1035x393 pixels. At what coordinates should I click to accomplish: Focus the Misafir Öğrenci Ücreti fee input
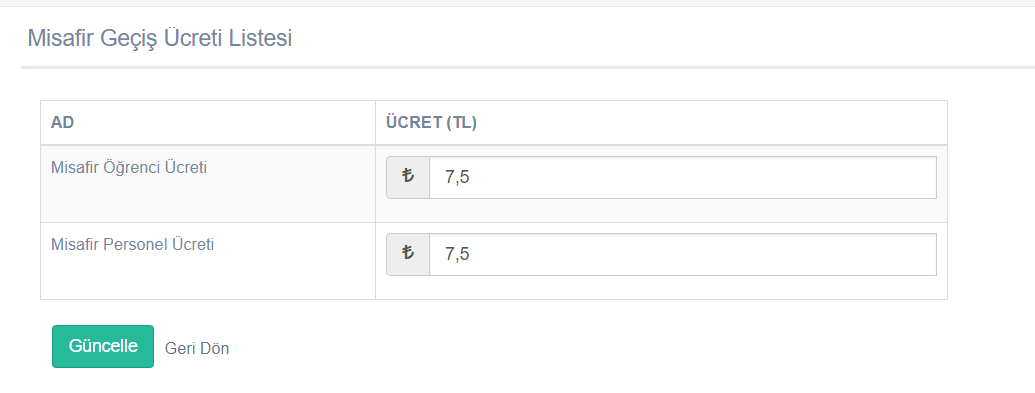point(683,177)
